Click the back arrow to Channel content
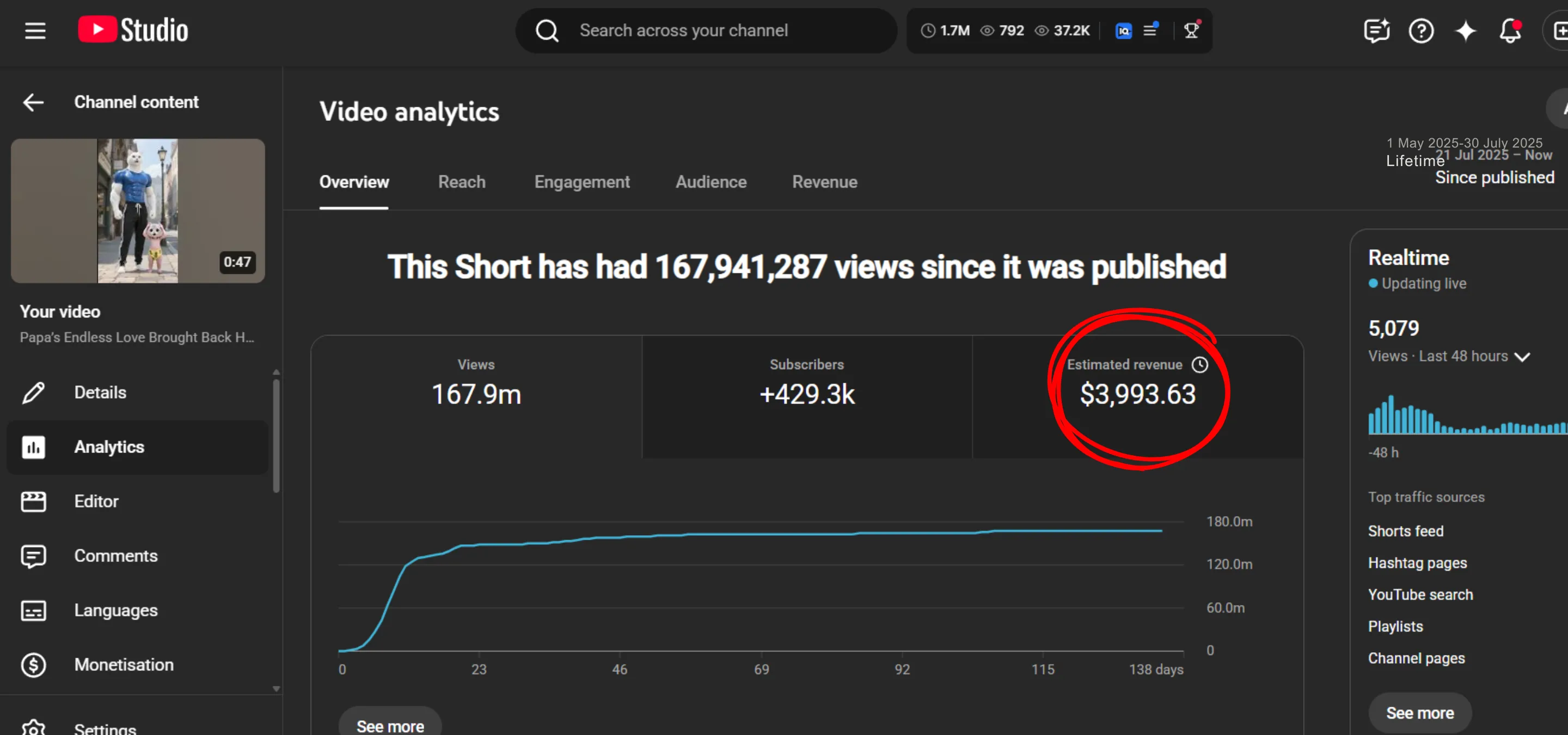The height and width of the screenshot is (735, 1568). (33, 102)
